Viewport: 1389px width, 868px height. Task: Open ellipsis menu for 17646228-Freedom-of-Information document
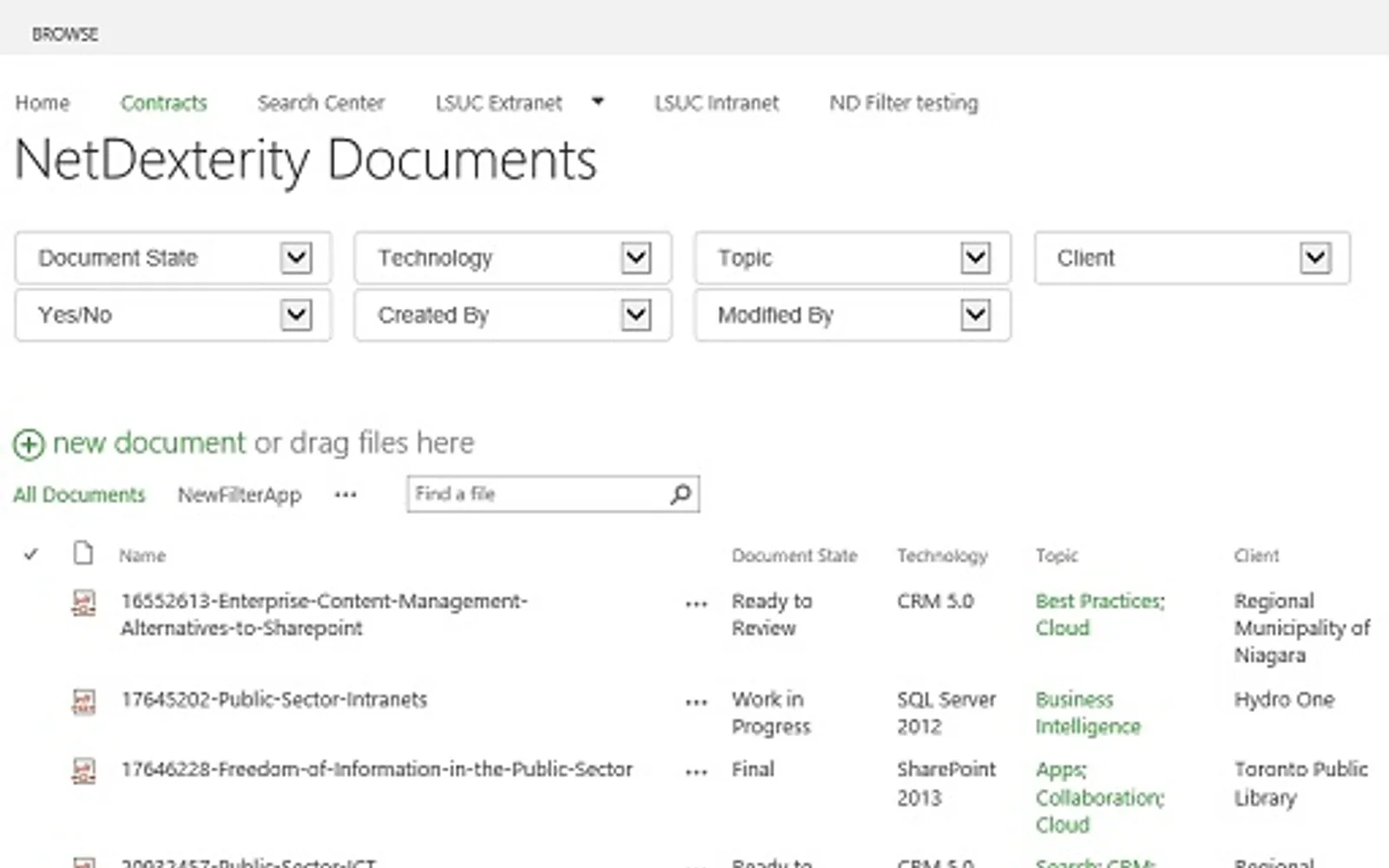696,772
